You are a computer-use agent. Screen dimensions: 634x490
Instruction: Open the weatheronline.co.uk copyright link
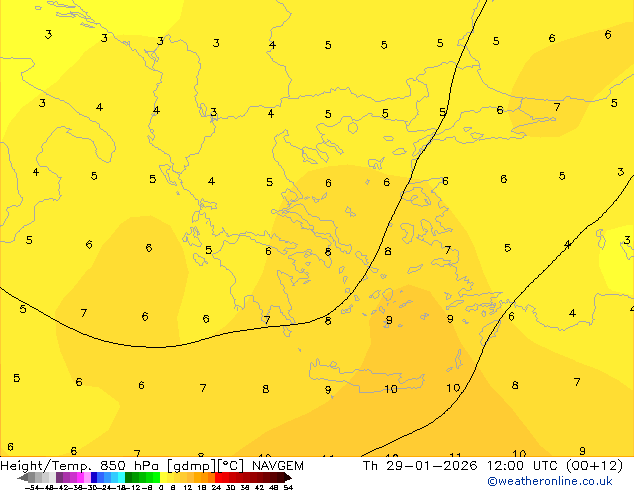click(x=549, y=481)
